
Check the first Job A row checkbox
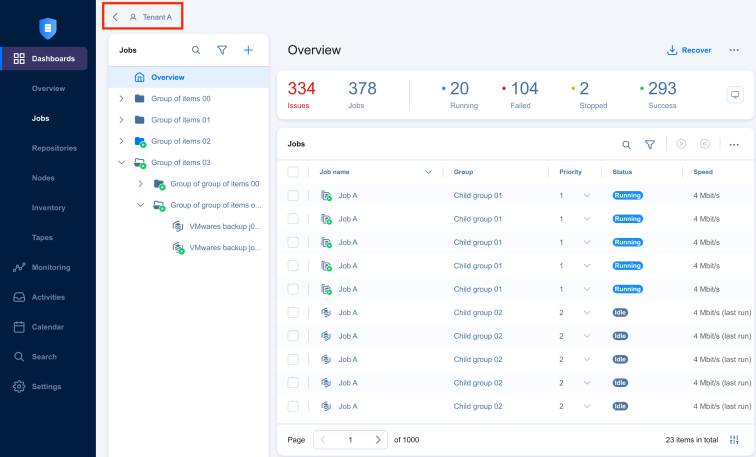(x=293, y=195)
